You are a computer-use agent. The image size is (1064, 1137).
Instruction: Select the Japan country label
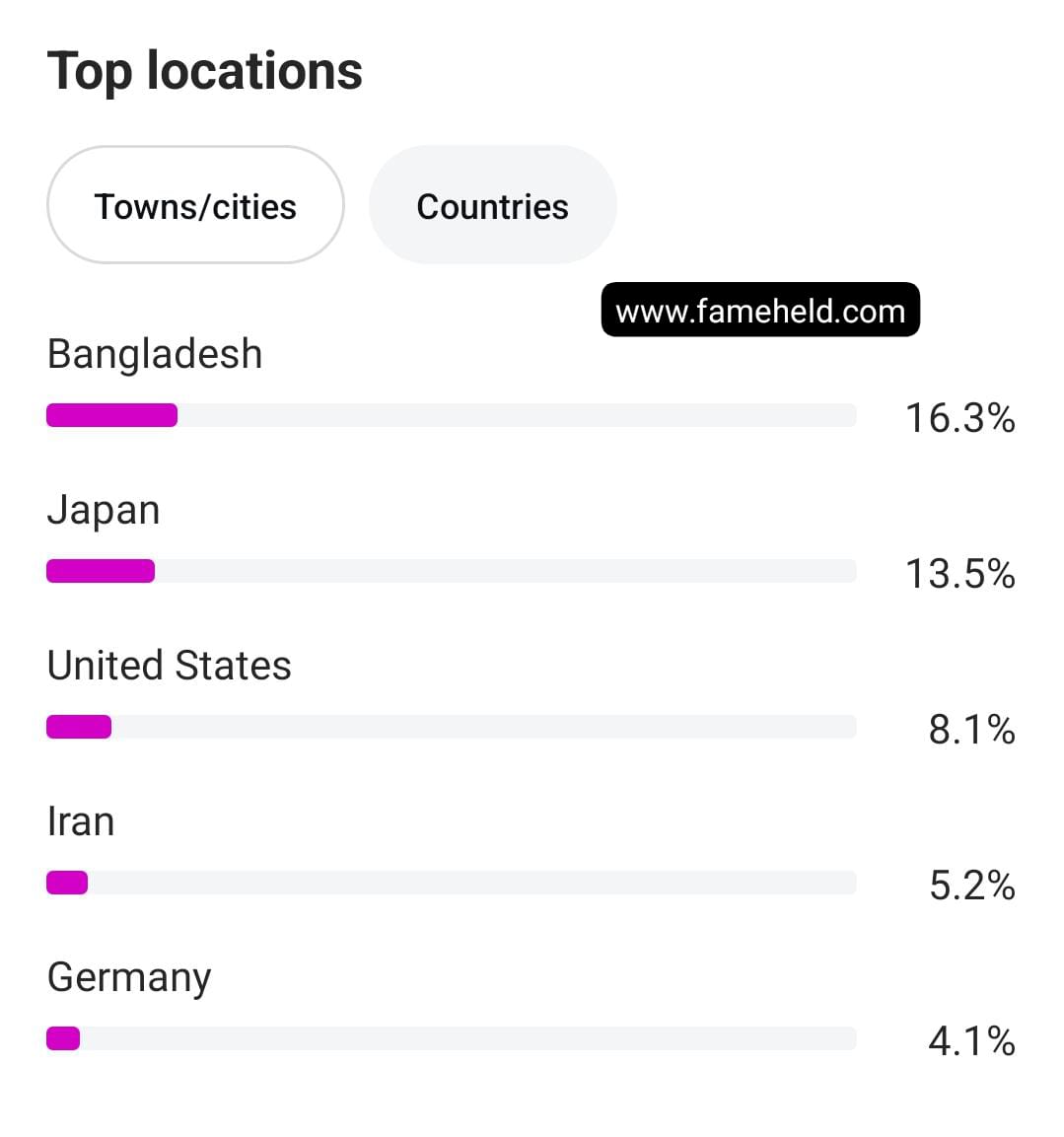click(104, 510)
